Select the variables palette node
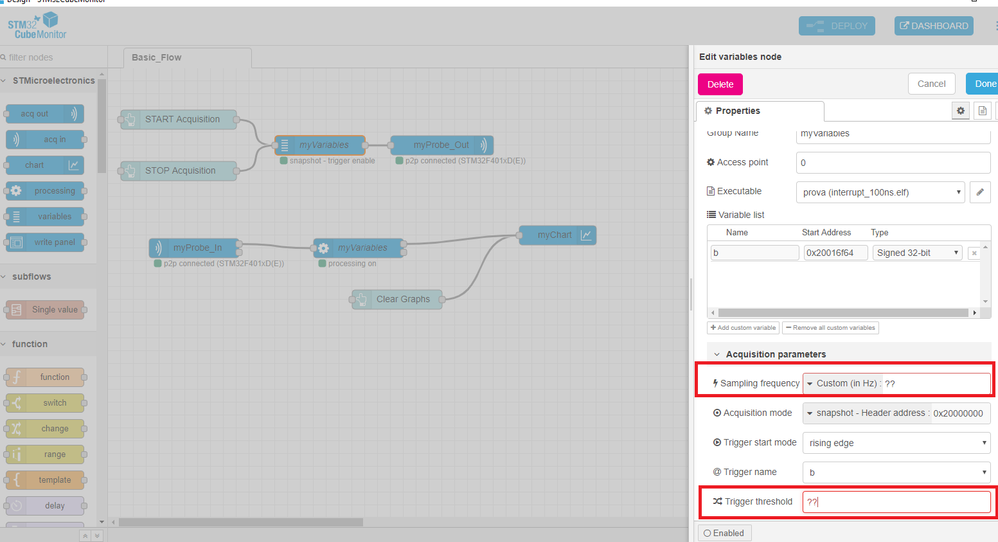The height and width of the screenshot is (542, 998). tap(45, 216)
